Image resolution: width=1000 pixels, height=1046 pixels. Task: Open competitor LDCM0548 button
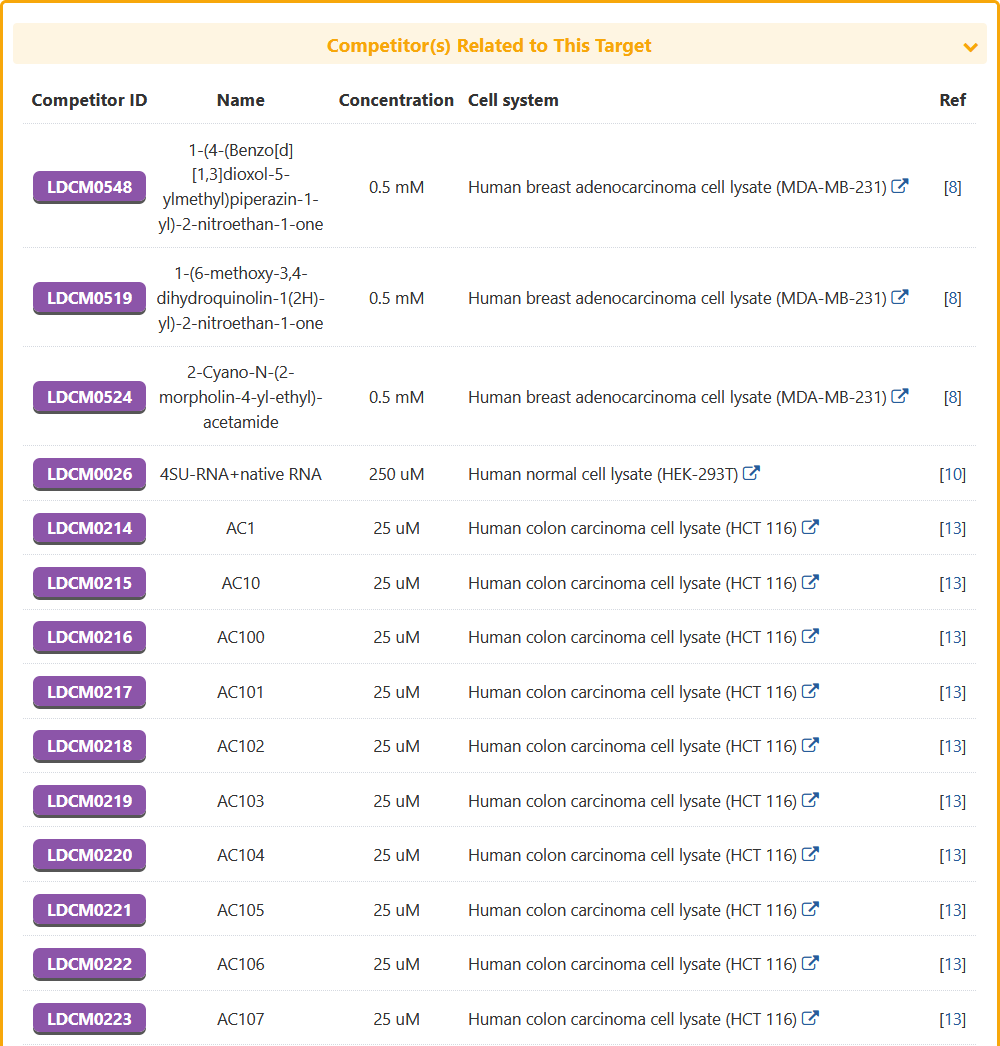tap(89, 187)
